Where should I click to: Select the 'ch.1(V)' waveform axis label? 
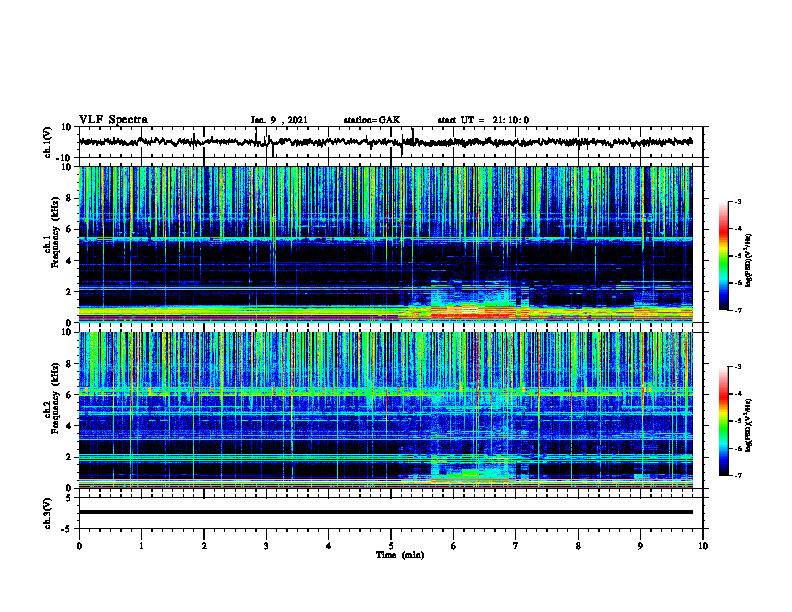(x=48, y=142)
